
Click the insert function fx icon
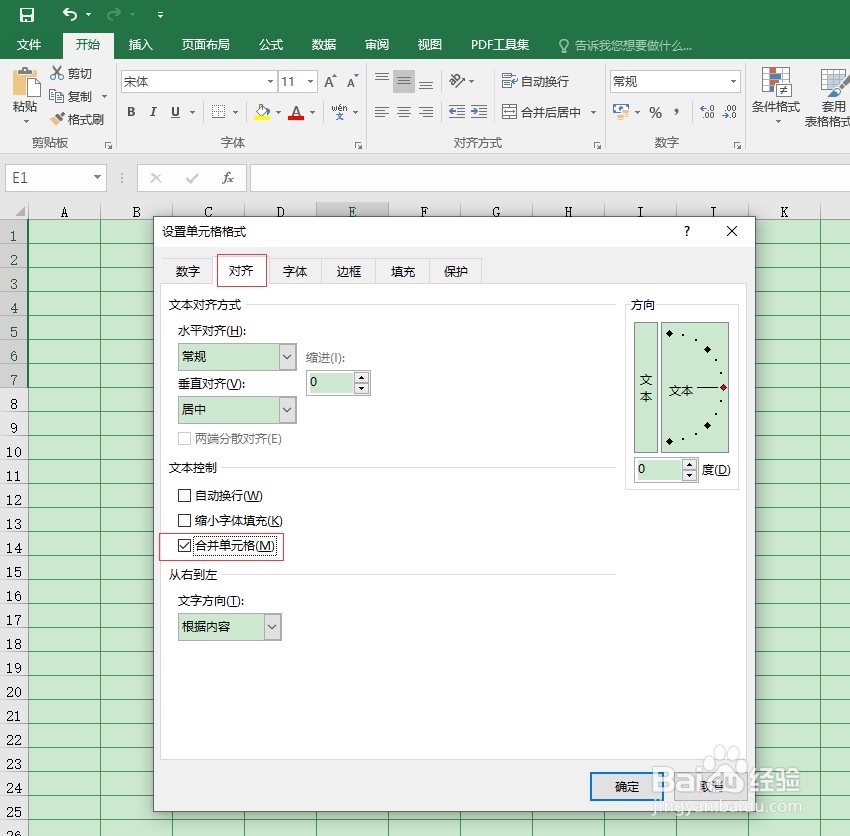click(228, 178)
